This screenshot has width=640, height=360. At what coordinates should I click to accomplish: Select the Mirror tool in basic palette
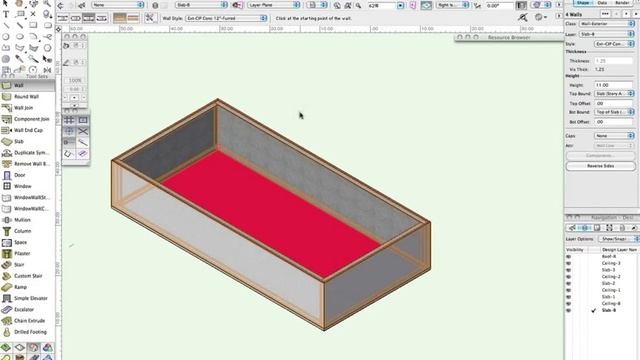[x=47, y=70]
